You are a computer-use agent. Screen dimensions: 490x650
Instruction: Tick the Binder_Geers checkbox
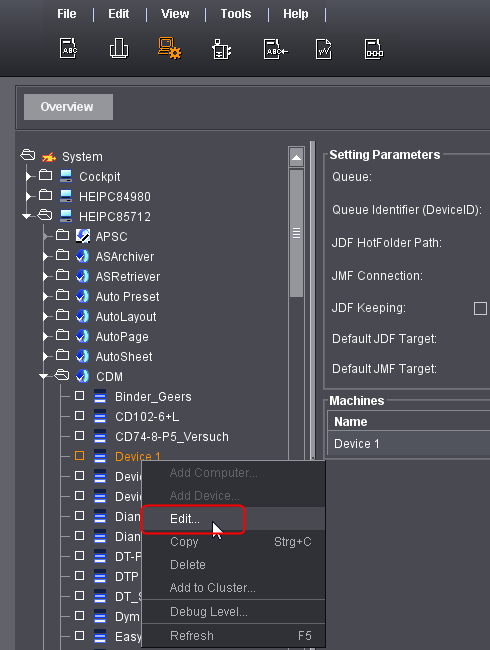[80, 396]
